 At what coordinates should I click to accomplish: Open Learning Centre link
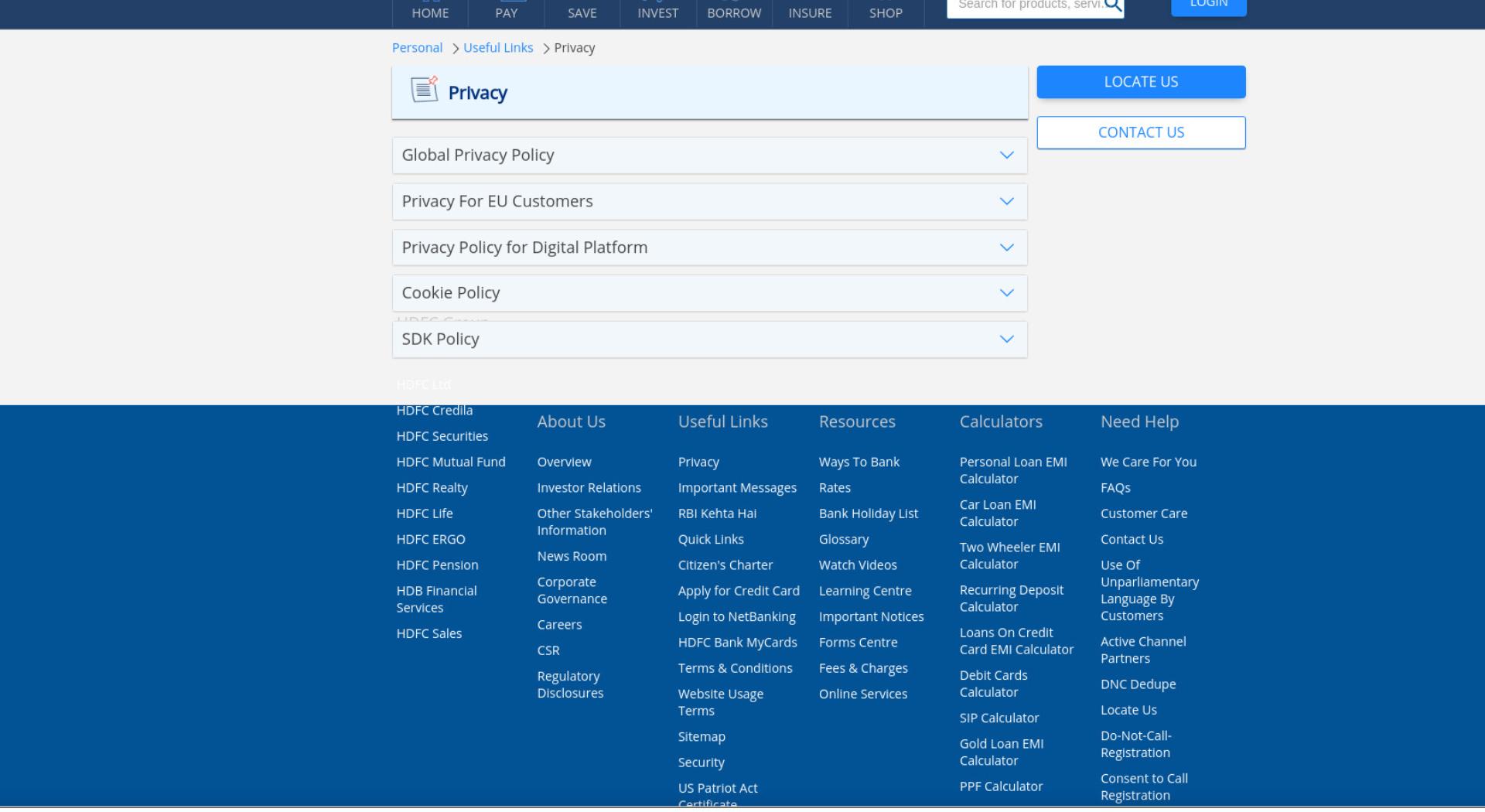(865, 591)
